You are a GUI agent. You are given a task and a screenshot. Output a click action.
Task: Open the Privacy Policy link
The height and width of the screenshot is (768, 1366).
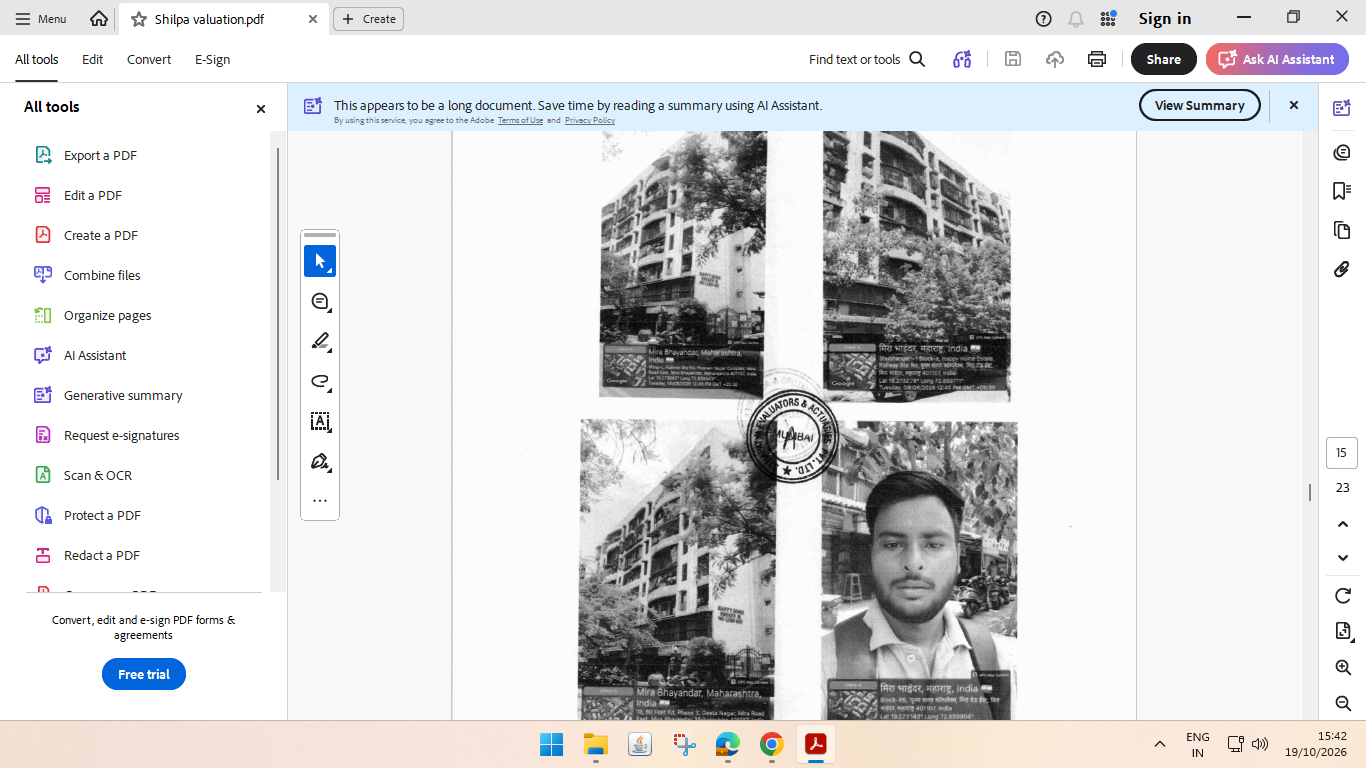(x=590, y=120)
